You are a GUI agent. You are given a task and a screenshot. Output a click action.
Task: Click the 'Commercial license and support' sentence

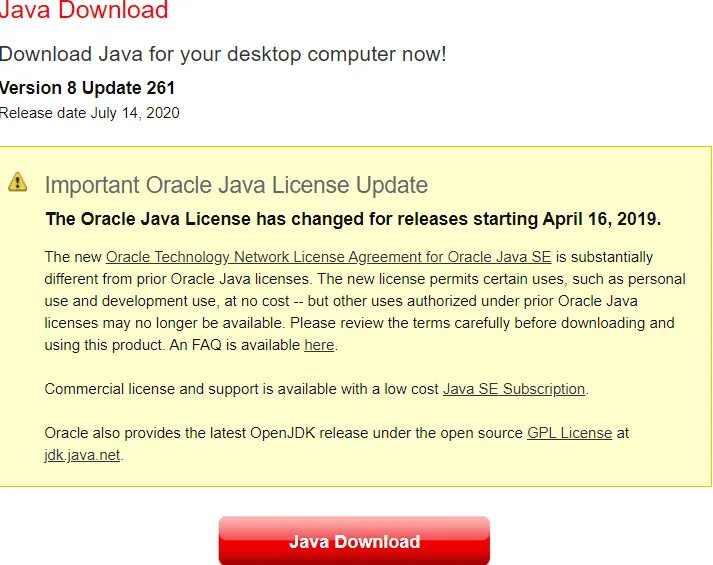316,389
